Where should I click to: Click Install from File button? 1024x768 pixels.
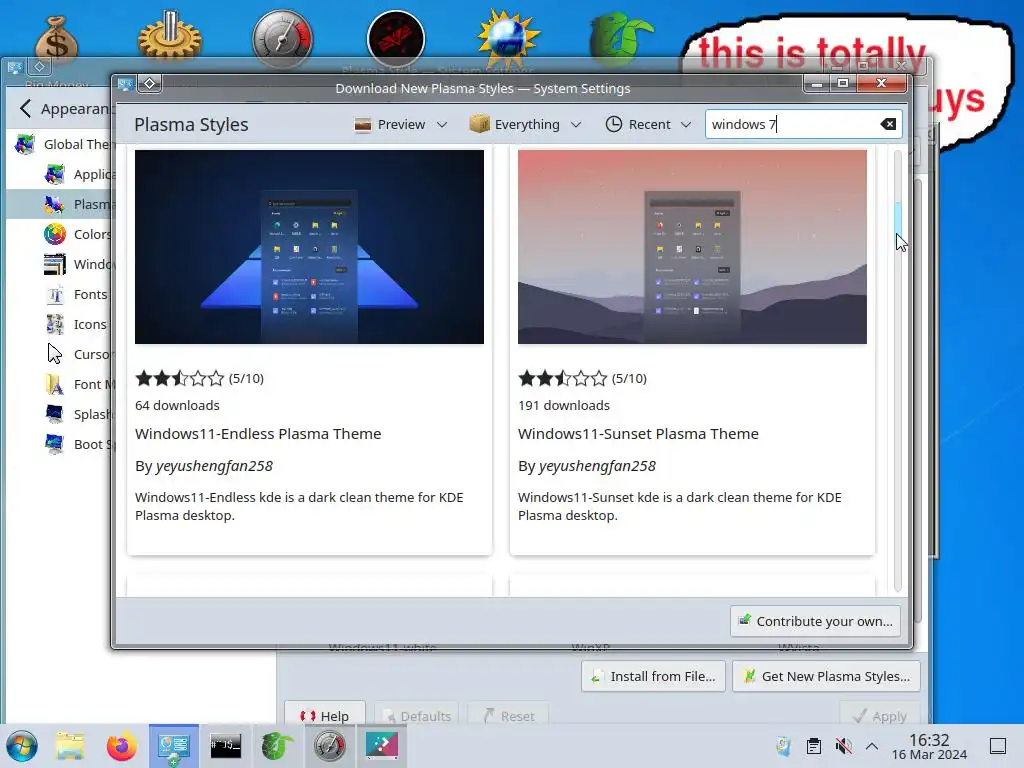coord(653,677)
